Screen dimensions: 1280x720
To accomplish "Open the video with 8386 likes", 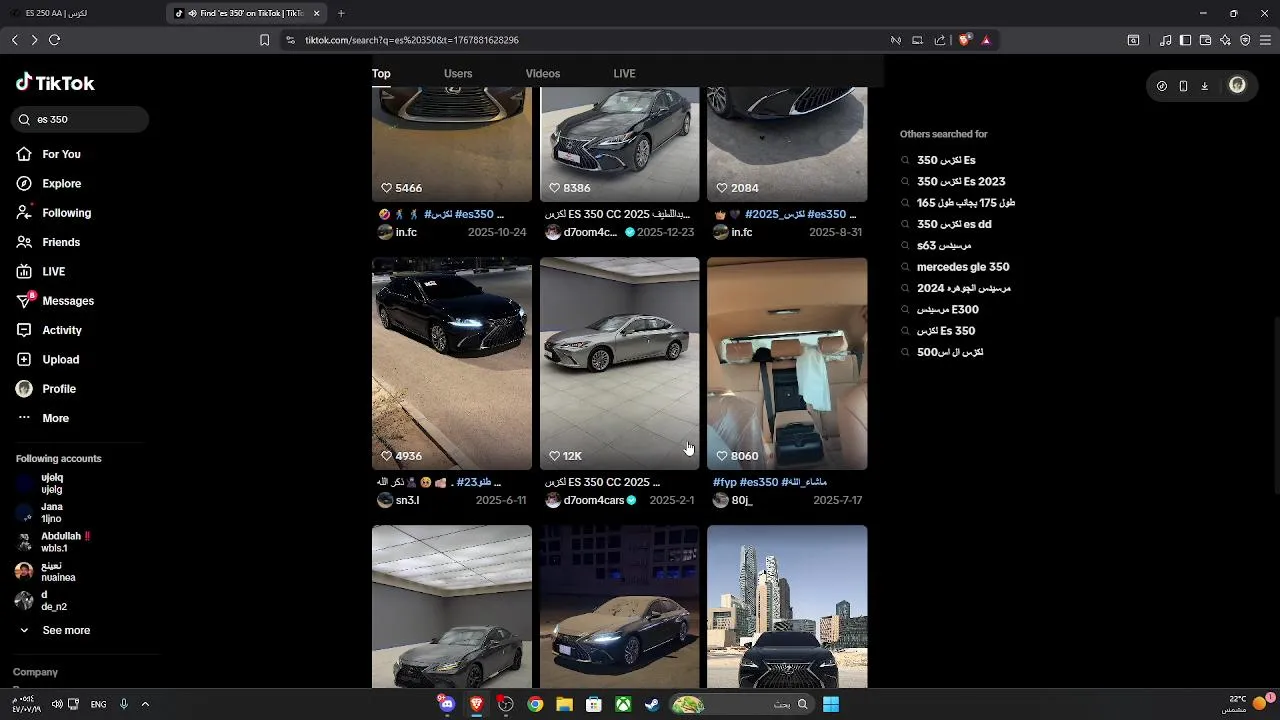I will click(620, 144).
